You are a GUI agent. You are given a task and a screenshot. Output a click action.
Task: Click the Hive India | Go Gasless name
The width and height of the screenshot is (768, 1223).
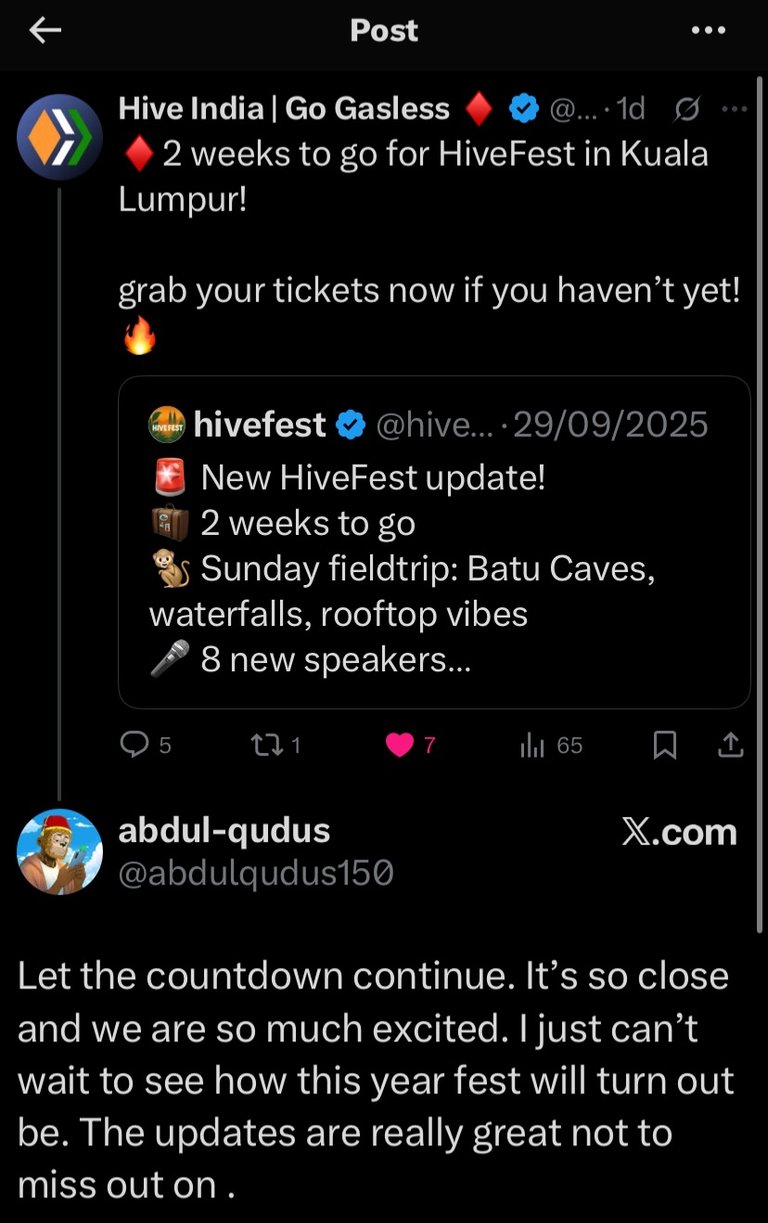[x=284, y=108]
